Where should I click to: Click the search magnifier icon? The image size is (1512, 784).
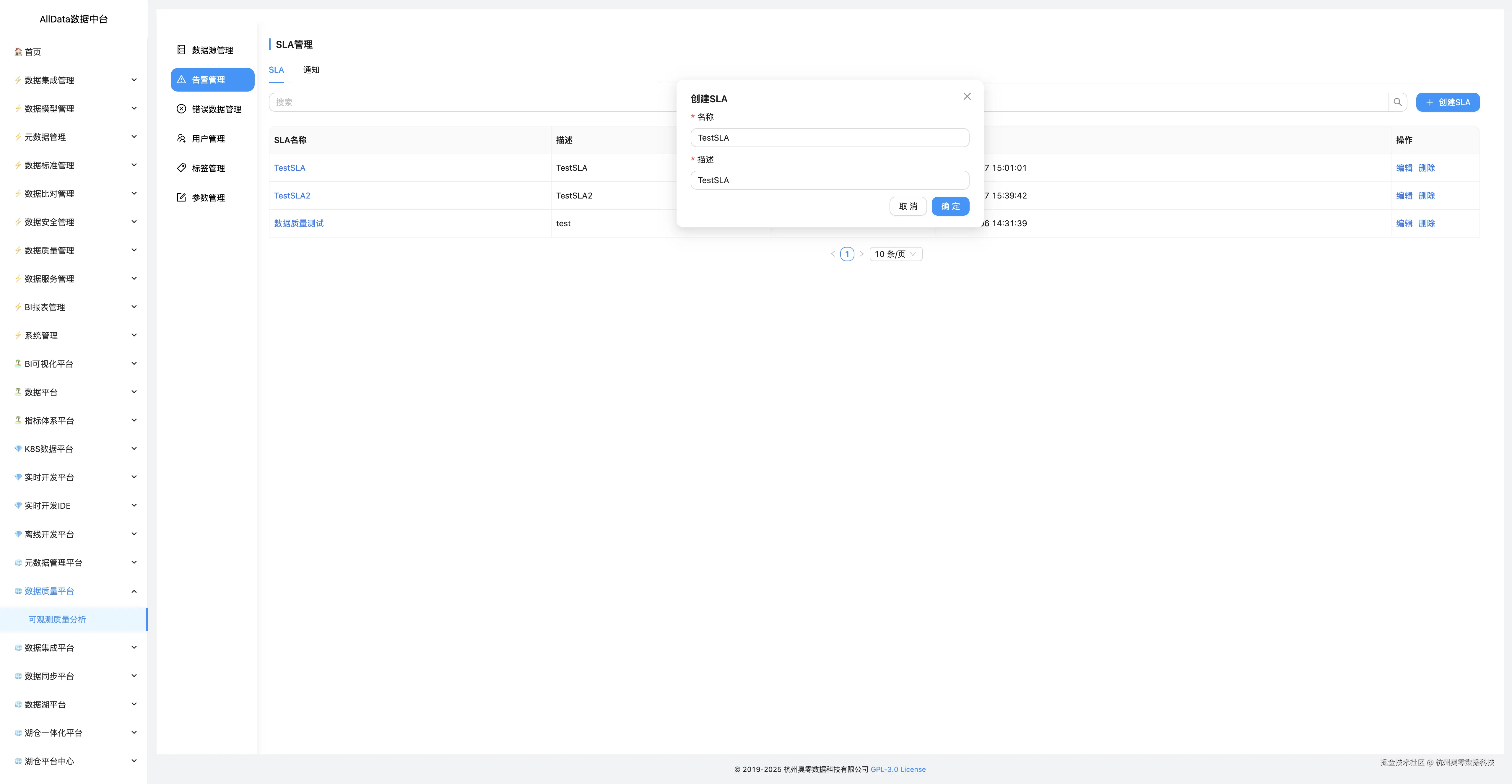1398,102
